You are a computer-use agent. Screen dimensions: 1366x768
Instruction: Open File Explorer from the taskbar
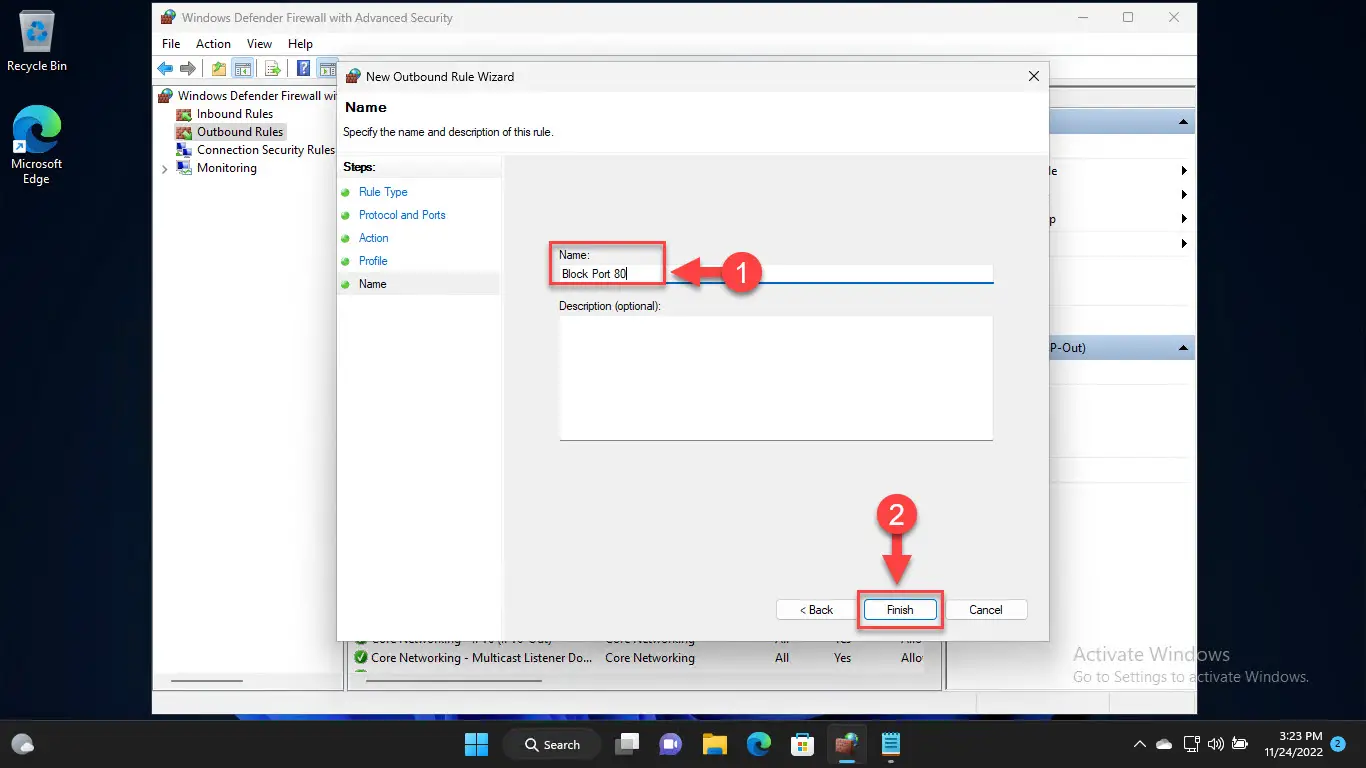click(x=714, y=744)
